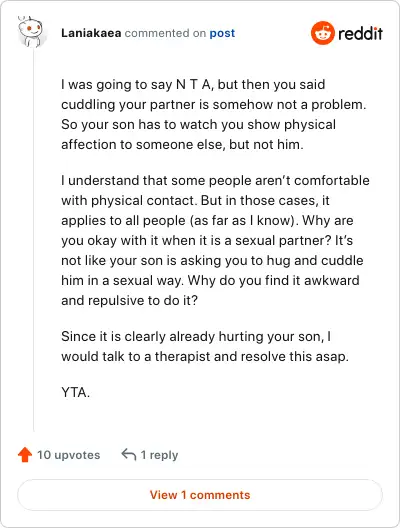Click the "reddit" wordmark text
Screen dimensions: 400x528
tap(360, 33)
